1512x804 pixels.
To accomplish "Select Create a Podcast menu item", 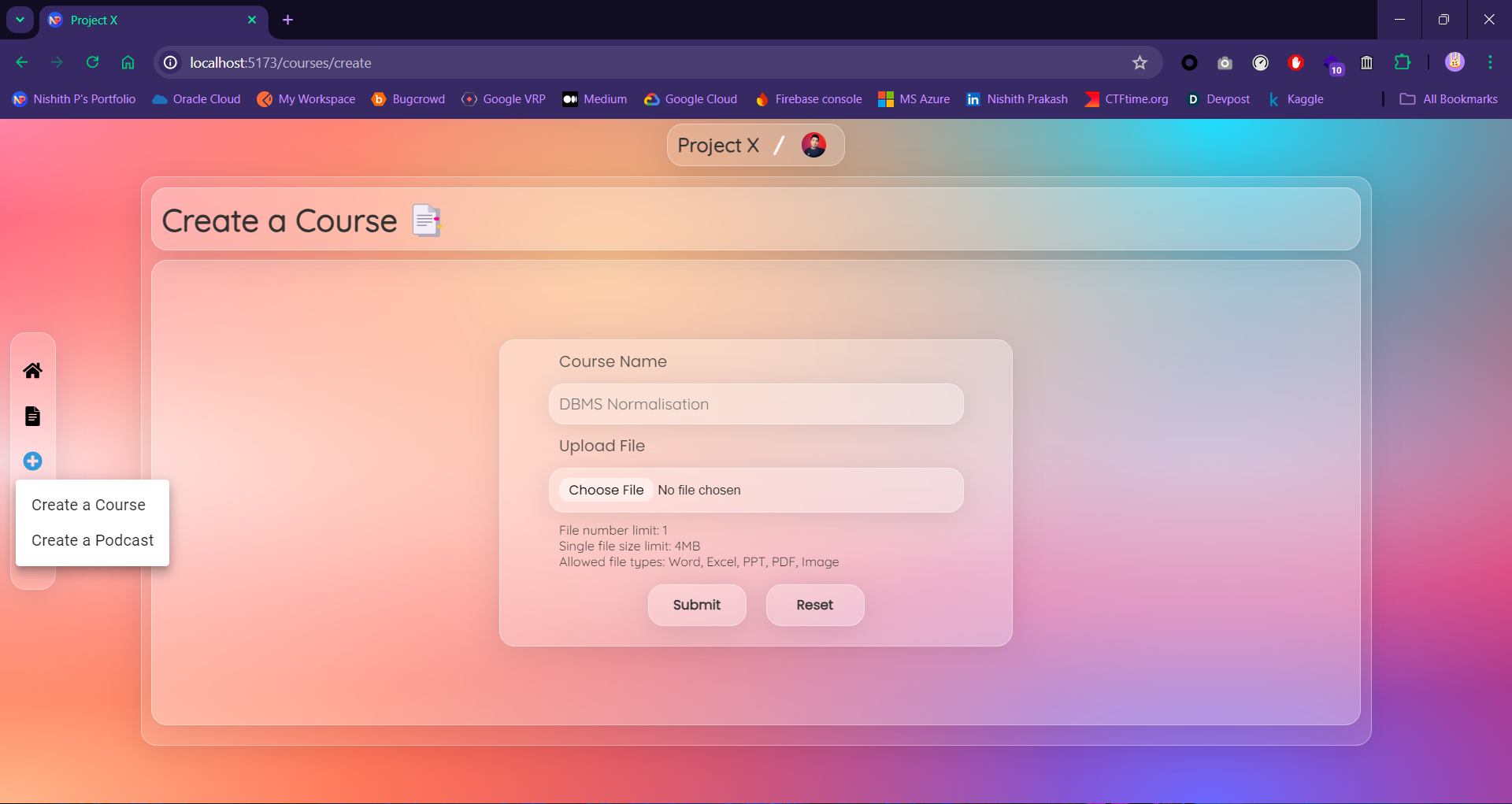I will click(x=92, y=540).
